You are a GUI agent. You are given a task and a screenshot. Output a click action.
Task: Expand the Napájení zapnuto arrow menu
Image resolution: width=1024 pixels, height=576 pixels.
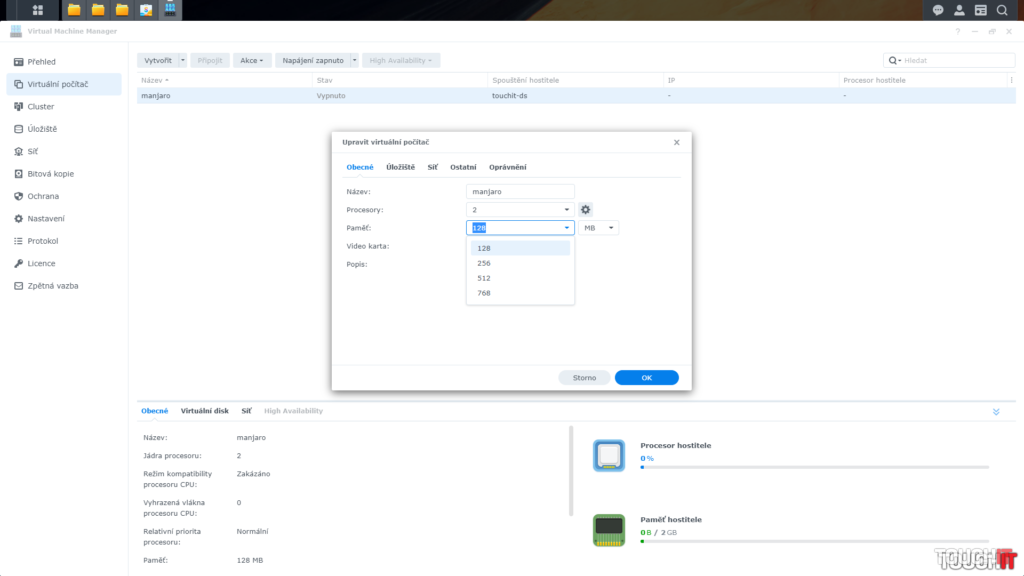point(353,61)
